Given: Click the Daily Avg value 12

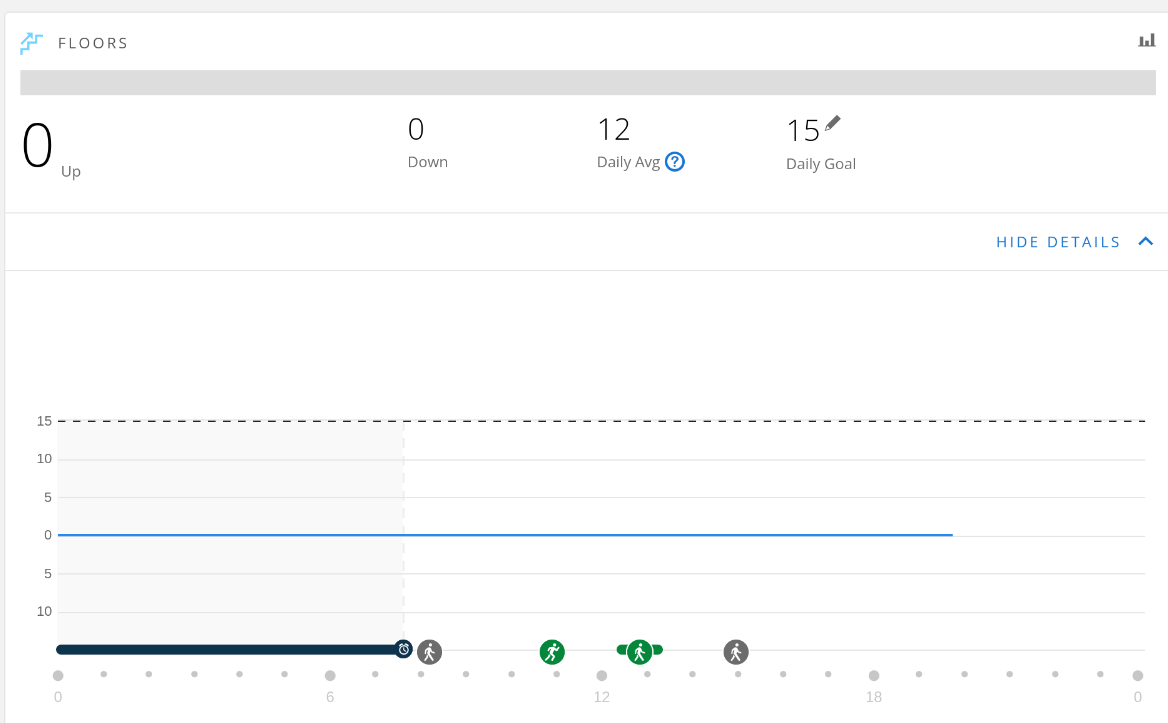Looking at the screenshot, I should click(x=614, y=130).
